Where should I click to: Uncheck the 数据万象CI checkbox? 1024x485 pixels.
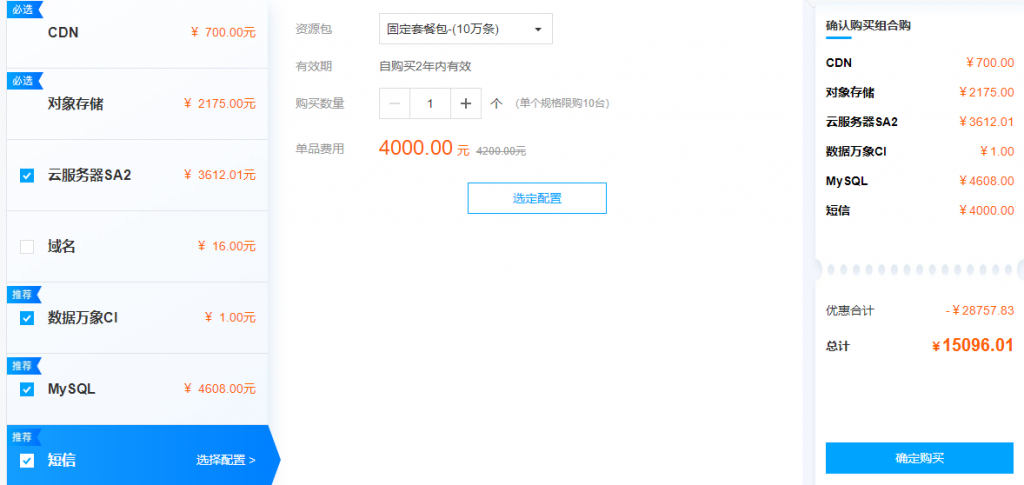[x=27, y=318]
